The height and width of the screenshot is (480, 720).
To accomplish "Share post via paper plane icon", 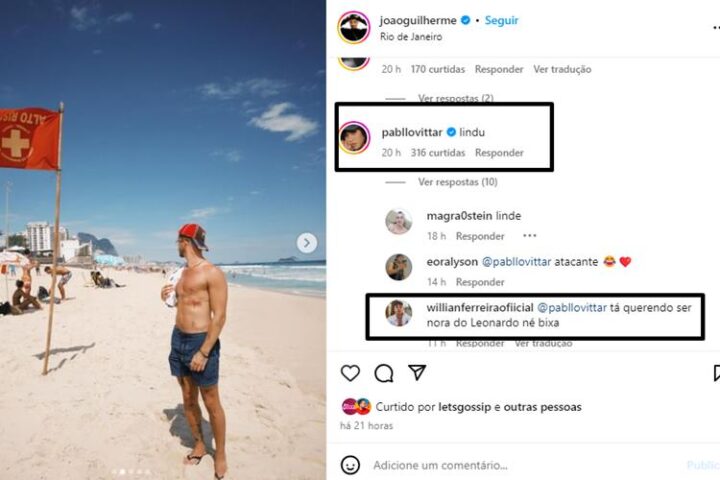I will 417,373.
